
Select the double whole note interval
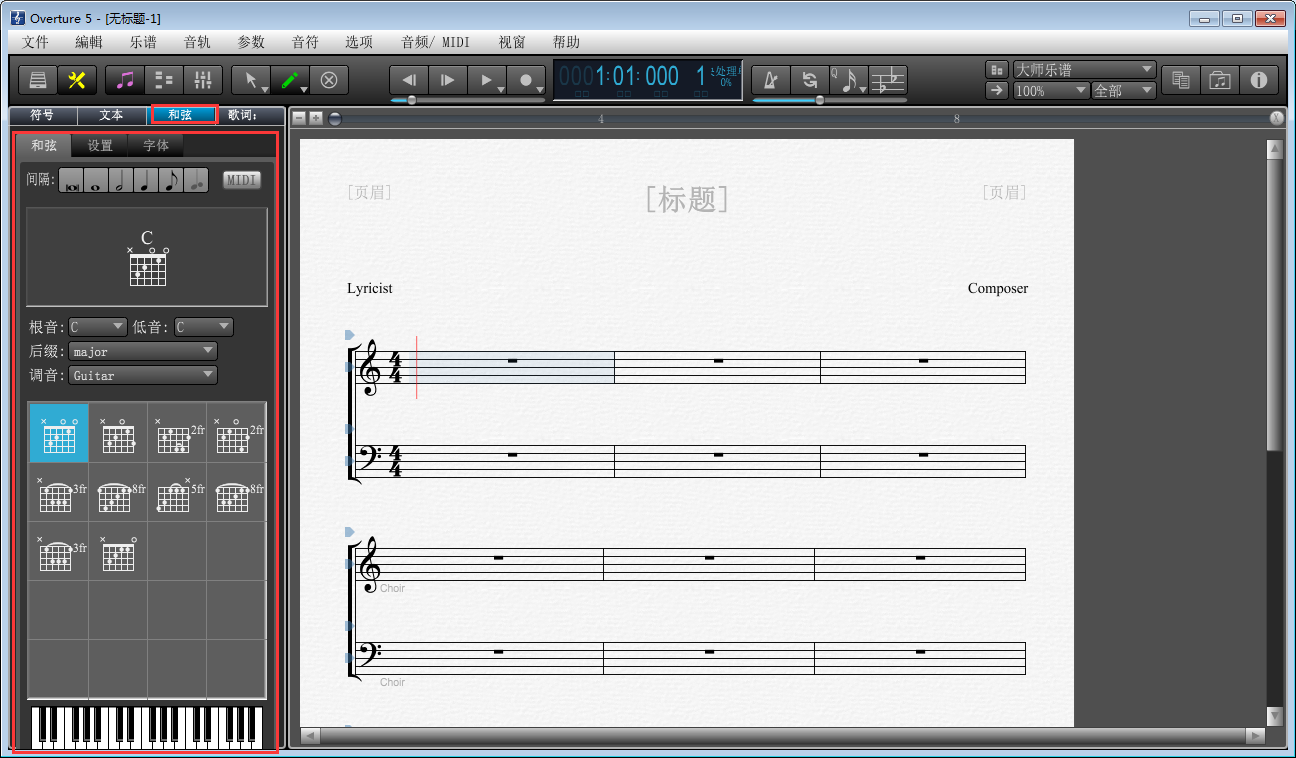[72, 180]
